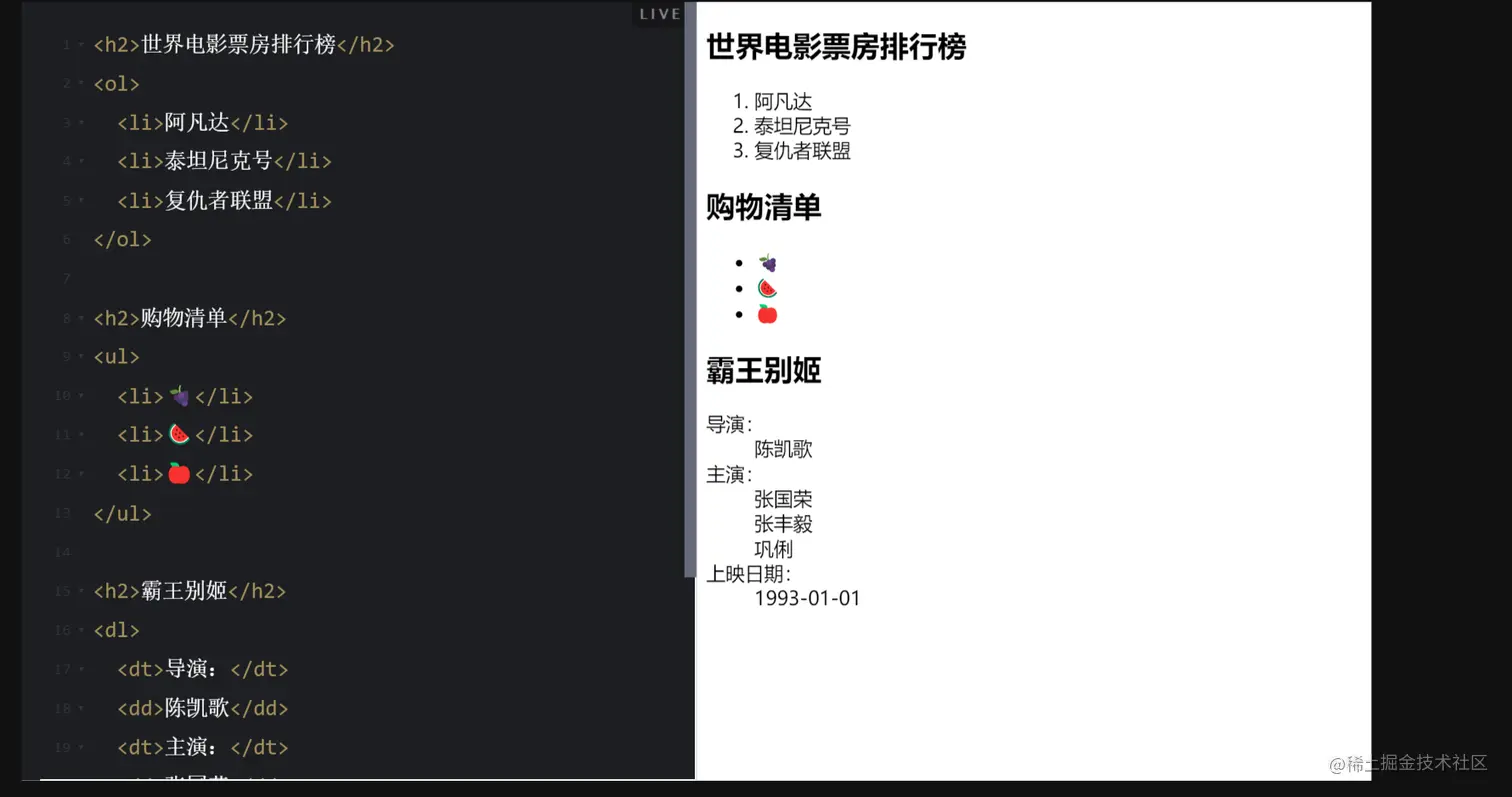Fold line 18 with the 陈凯歌 dd tag

point(81,709)
